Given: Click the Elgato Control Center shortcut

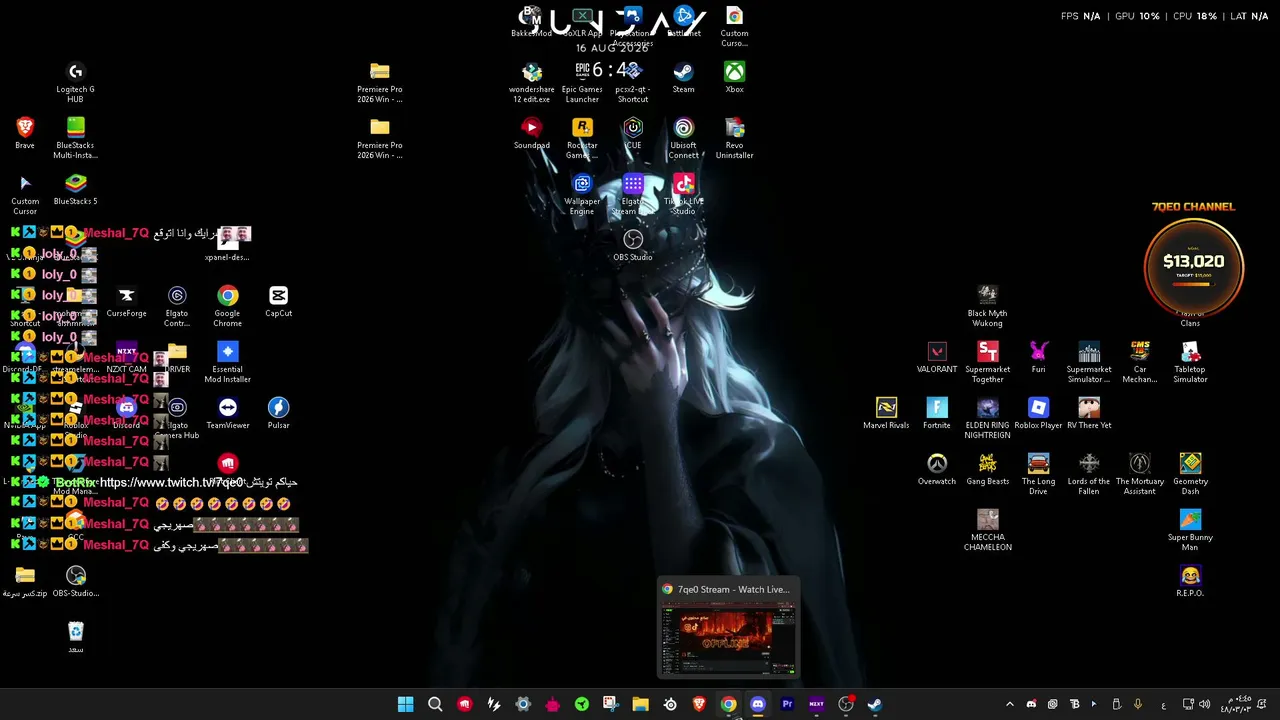Looking at the screenshot, I should point(177,306).
